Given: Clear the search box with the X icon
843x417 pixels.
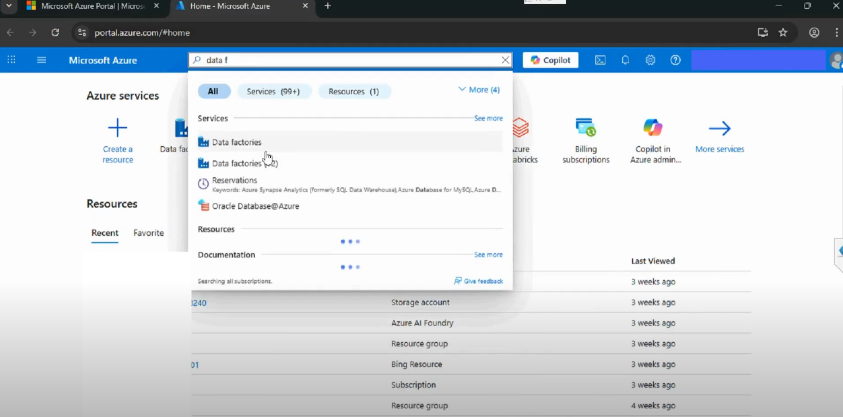Looking at the screenshot, I should [x=505, y=60].
